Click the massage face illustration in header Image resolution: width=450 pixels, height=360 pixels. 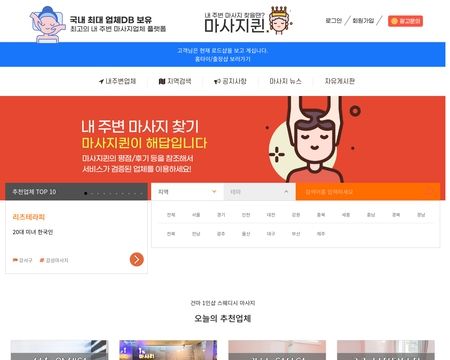click(47, 25)
